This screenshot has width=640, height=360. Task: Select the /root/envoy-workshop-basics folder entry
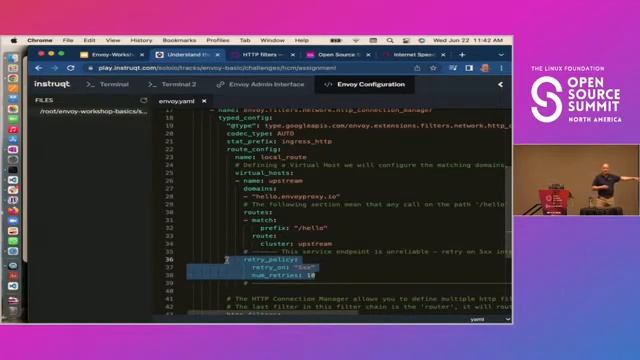point(94,111)
